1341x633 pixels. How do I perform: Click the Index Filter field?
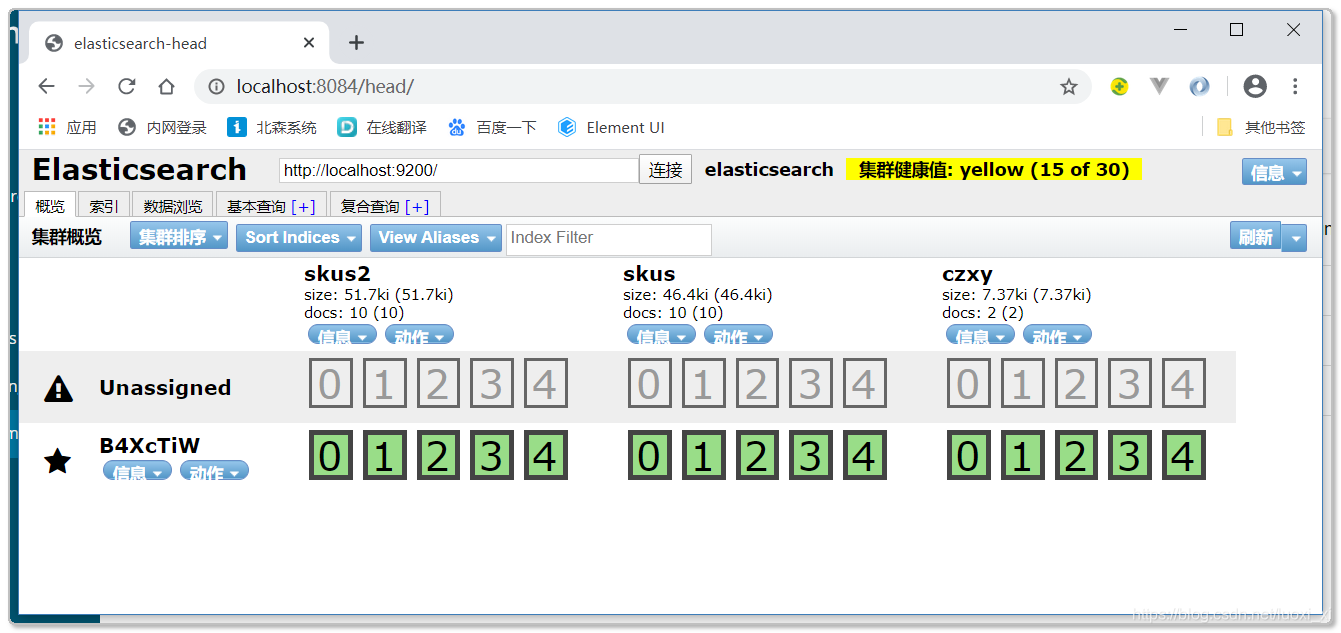tap(609, 238)
